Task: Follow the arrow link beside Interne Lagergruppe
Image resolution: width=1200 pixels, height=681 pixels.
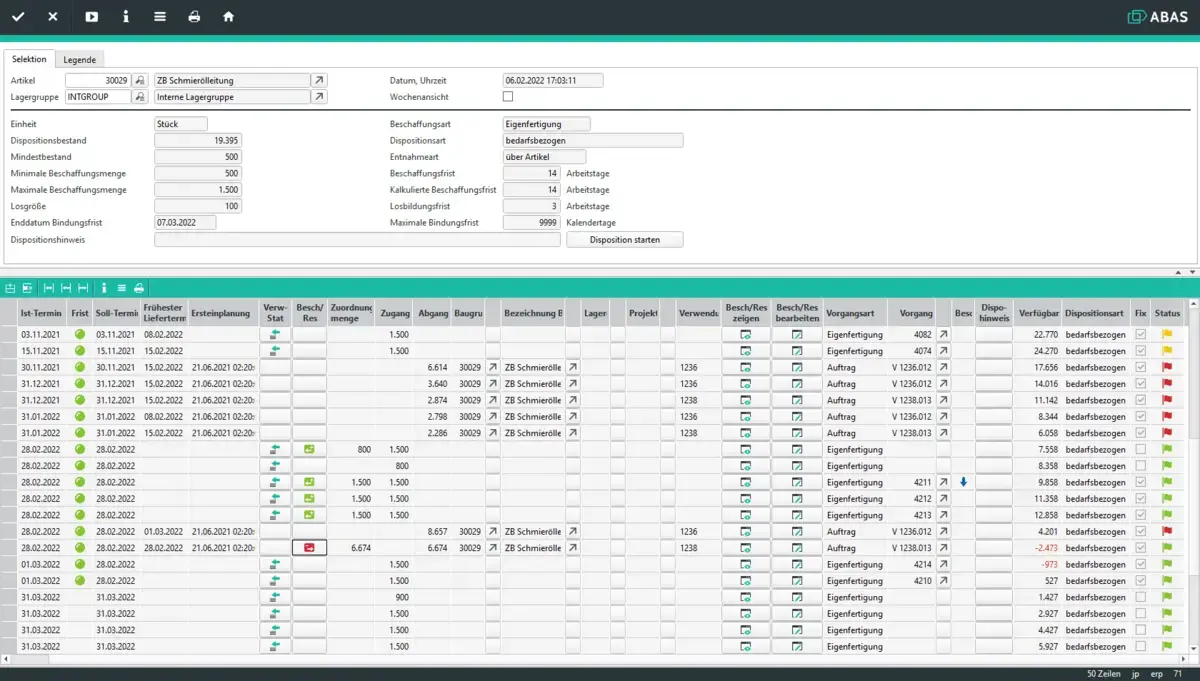Action: coord(319,97)
